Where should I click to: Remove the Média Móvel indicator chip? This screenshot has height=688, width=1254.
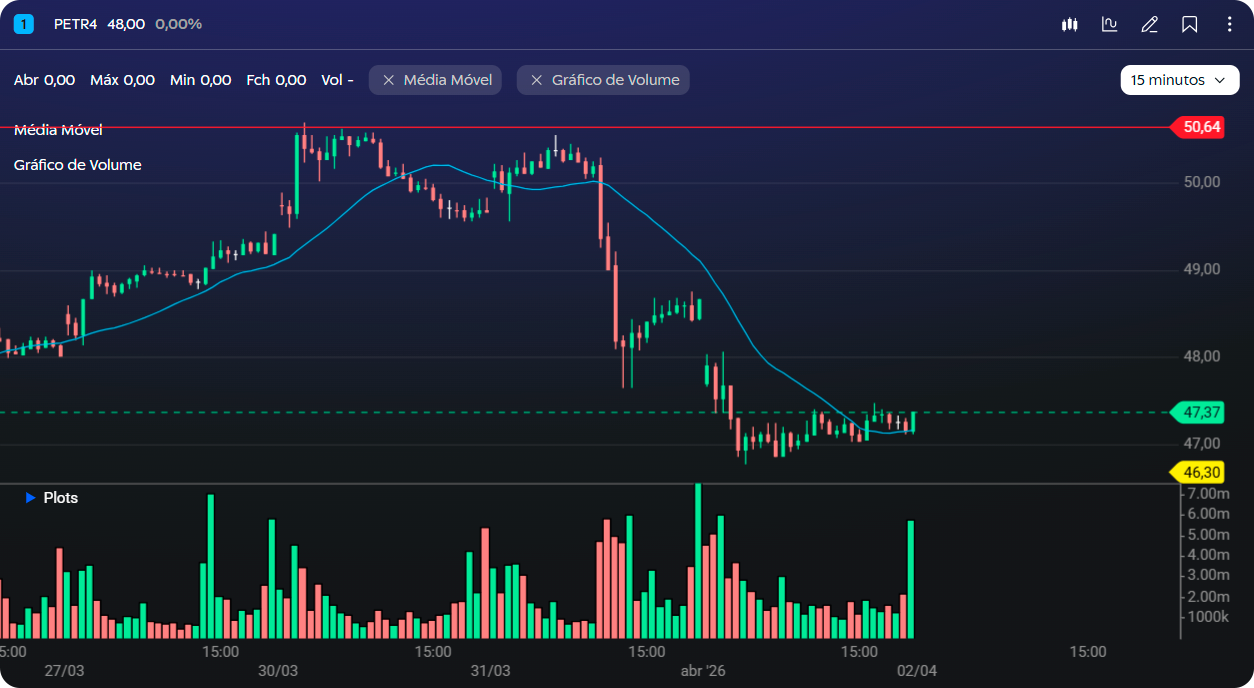coord(389,80)
